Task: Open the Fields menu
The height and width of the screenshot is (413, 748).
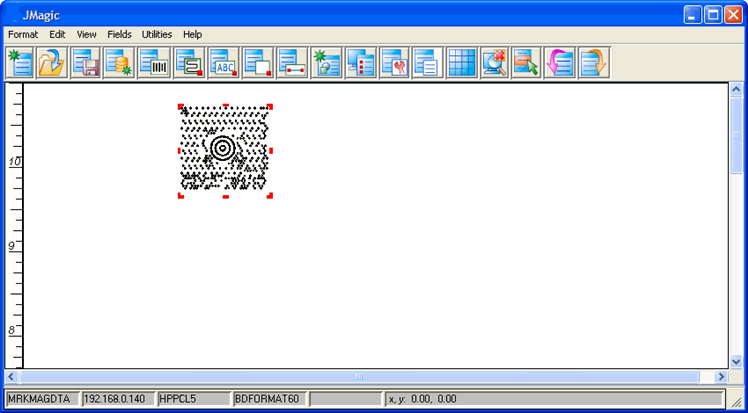Action: coord(119,34)
